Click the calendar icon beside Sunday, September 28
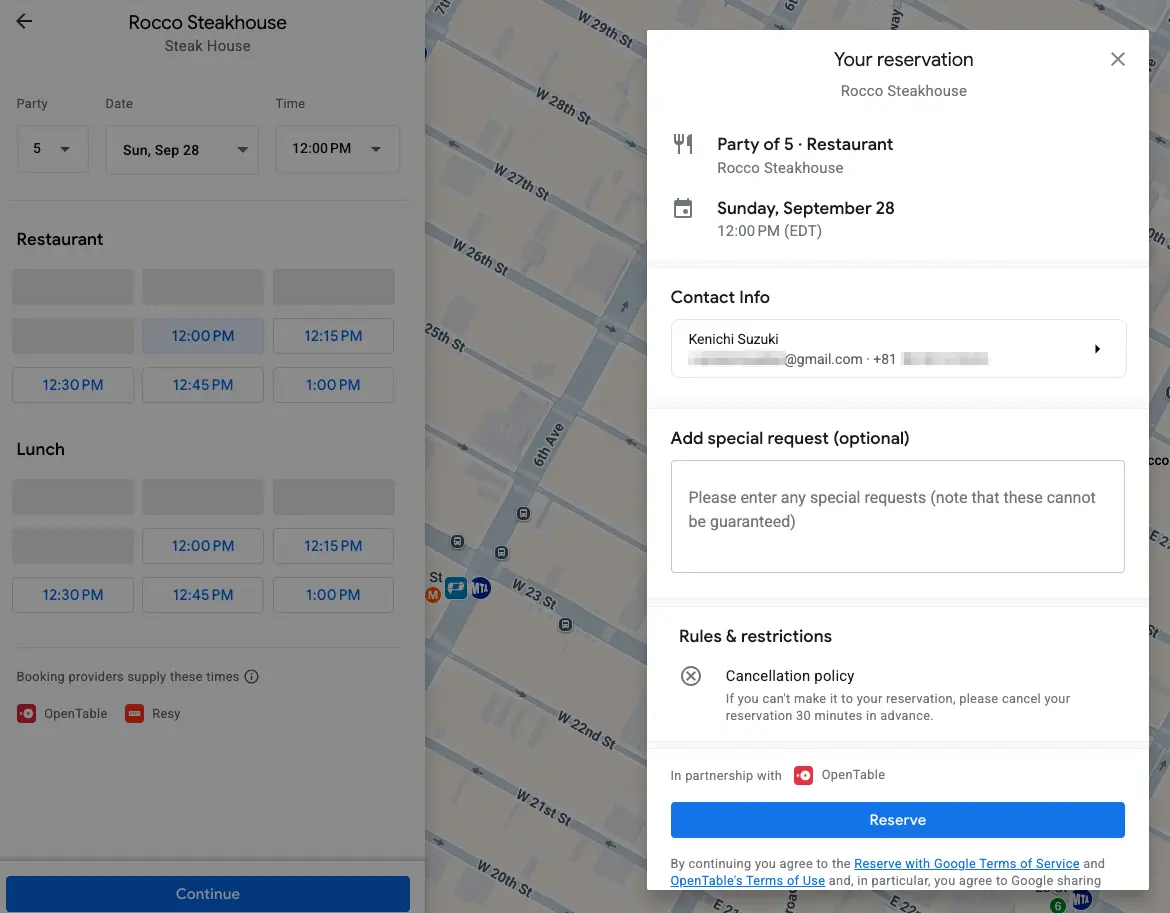This screenshot has height=913, width=1170. click(683, 208)
